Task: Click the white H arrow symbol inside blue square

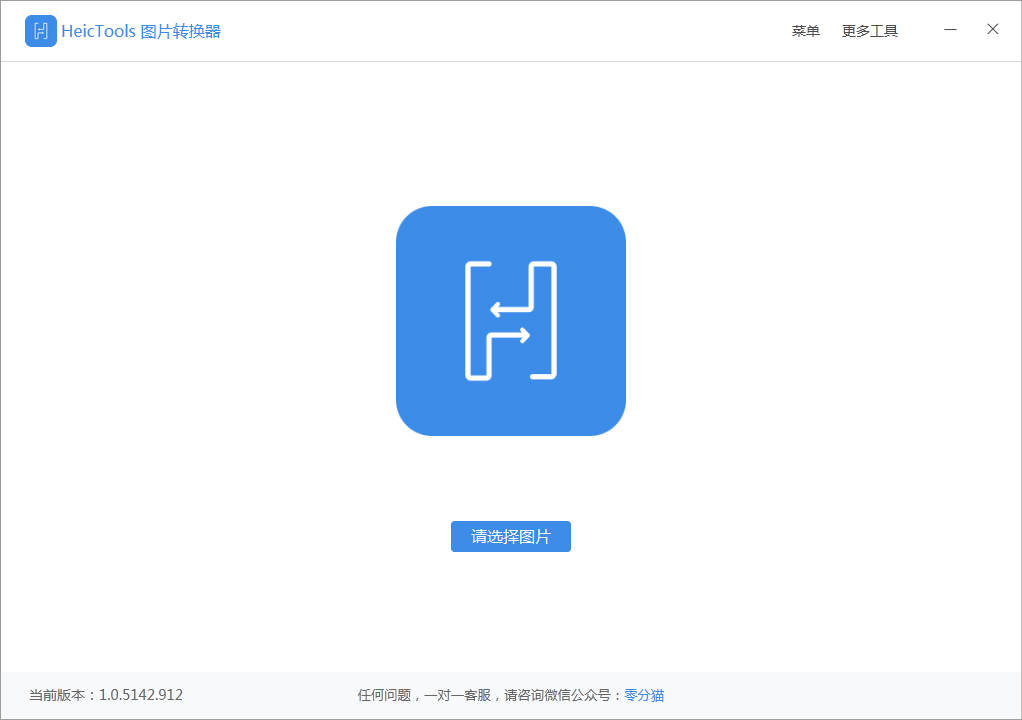Action: point(511,321)
